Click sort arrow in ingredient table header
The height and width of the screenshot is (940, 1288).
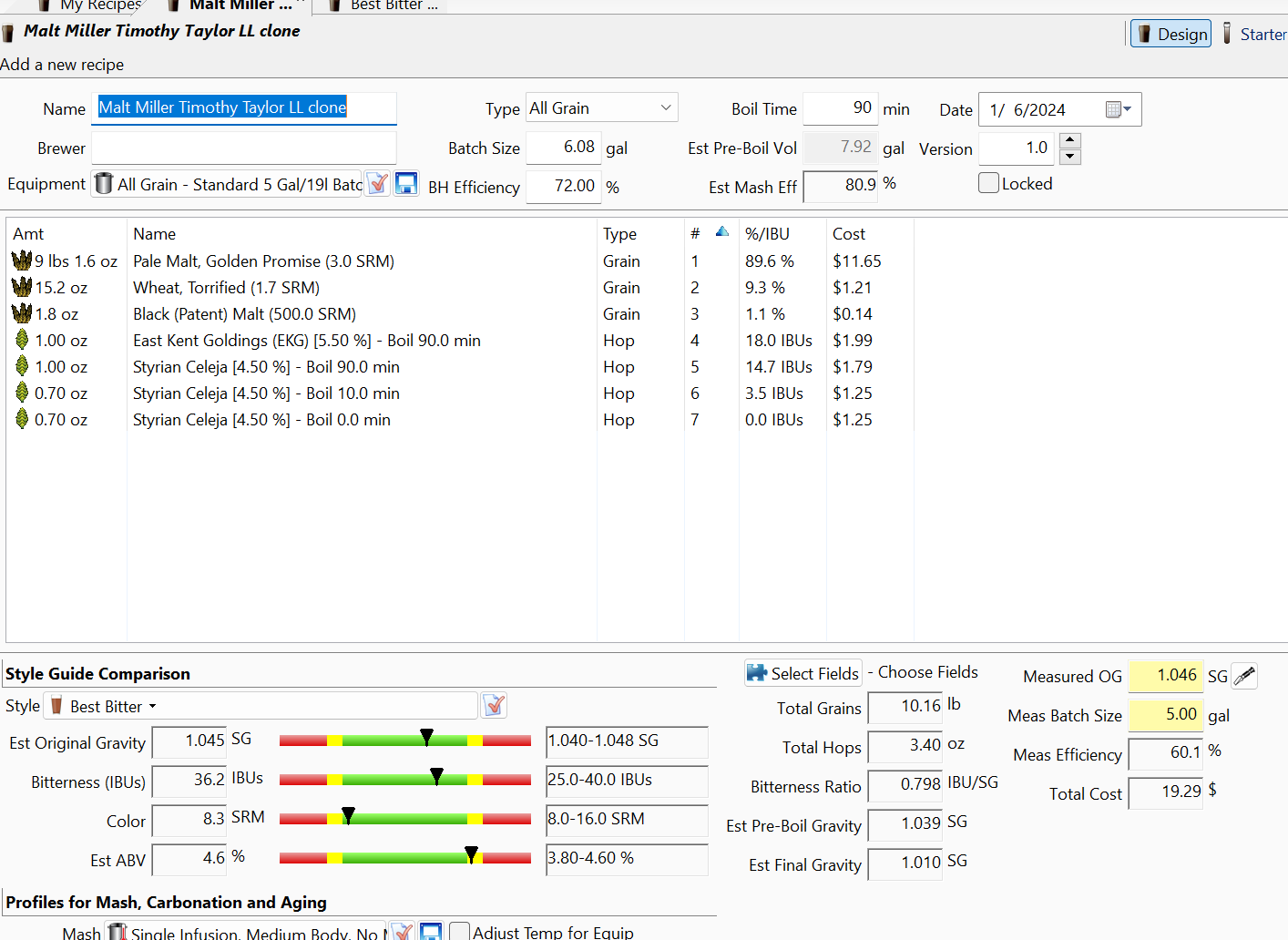[722, 231]
